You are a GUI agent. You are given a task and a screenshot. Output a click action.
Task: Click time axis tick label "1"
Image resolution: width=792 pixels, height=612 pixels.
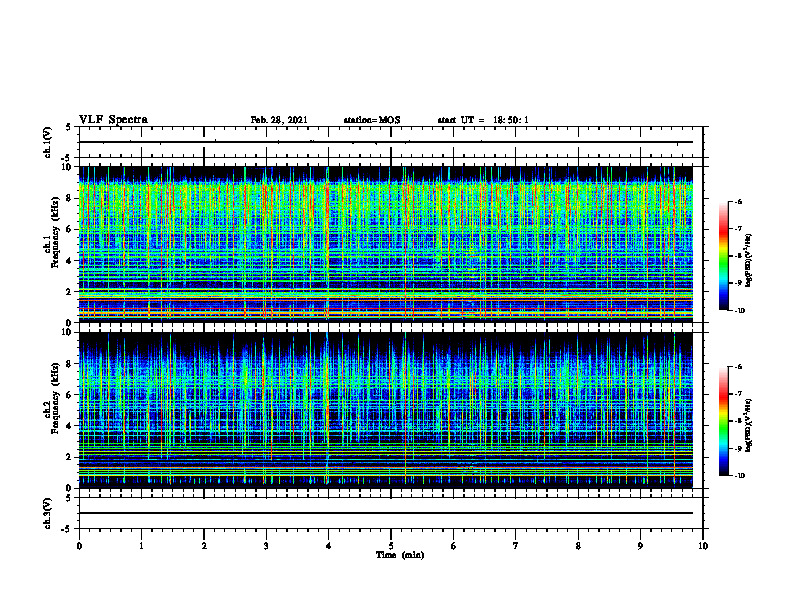click(x=141, y=546)
